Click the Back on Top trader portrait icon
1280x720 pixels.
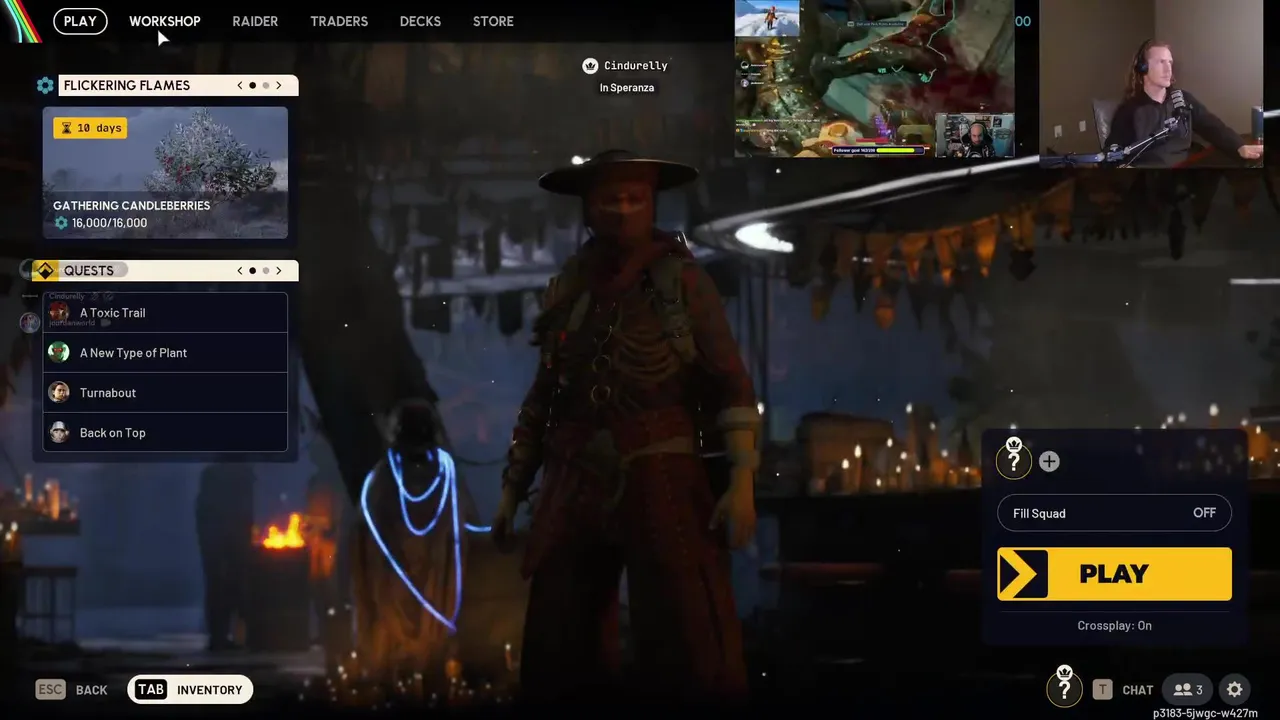coord(59,432)
